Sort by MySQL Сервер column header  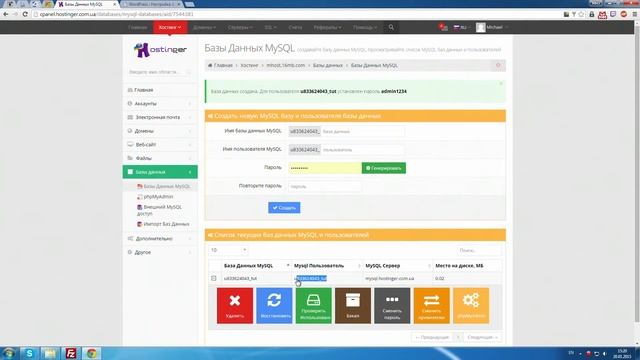coord(398,266)
